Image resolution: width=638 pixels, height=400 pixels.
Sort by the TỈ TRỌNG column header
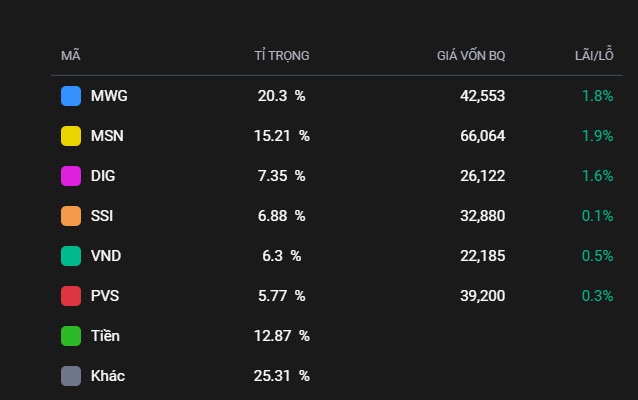[282, 55]
